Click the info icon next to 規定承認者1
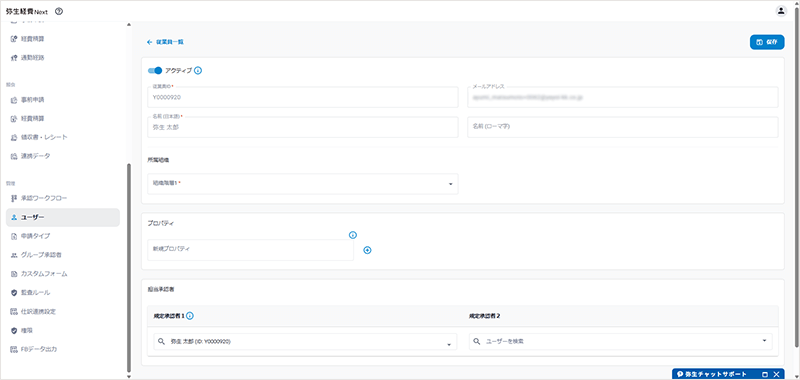 (x=190, y=316)
